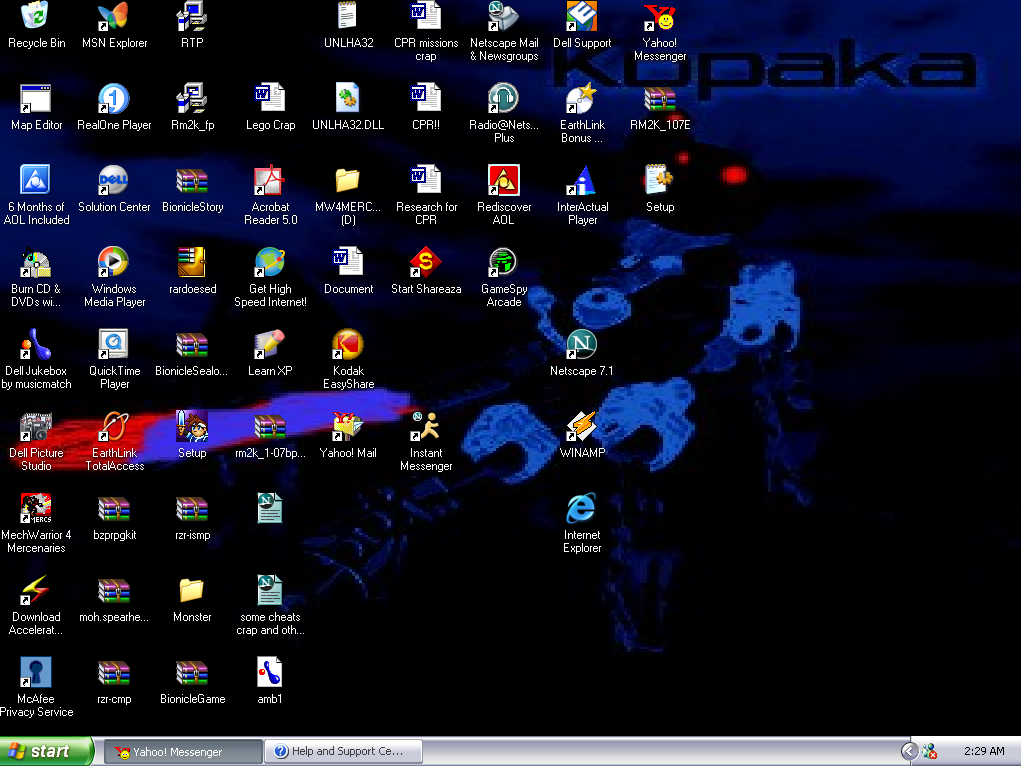Screen dimensions: 1024x768
Task: Launch MSN Explorer
Action: pyautogui.click(x=113, y=16)
